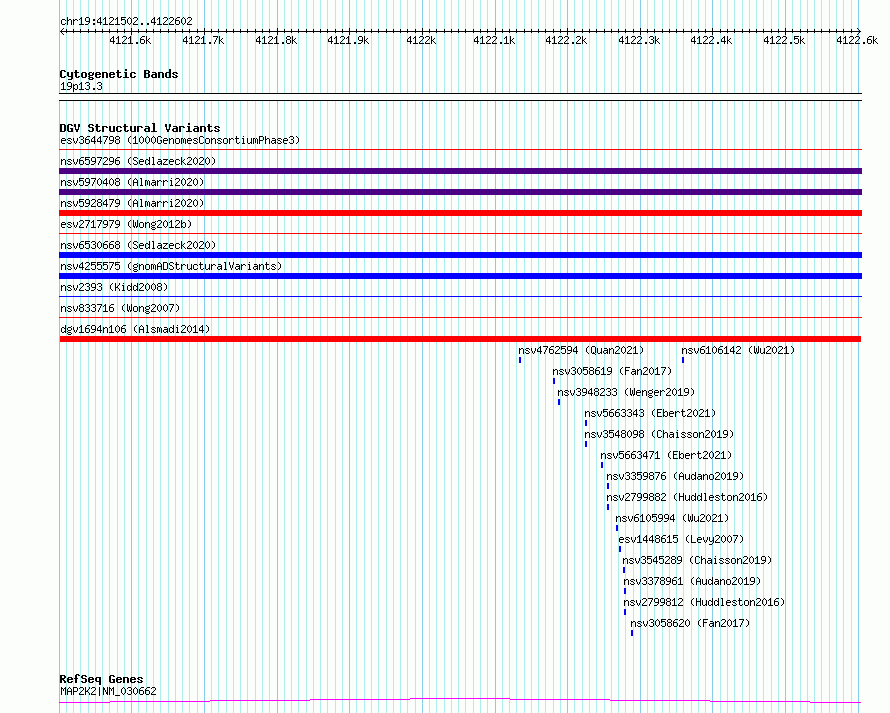The width and height of the screenshot is (890, 713).
Task: Select variant nsv3058620 (Fan2017)
Action: 690,623
